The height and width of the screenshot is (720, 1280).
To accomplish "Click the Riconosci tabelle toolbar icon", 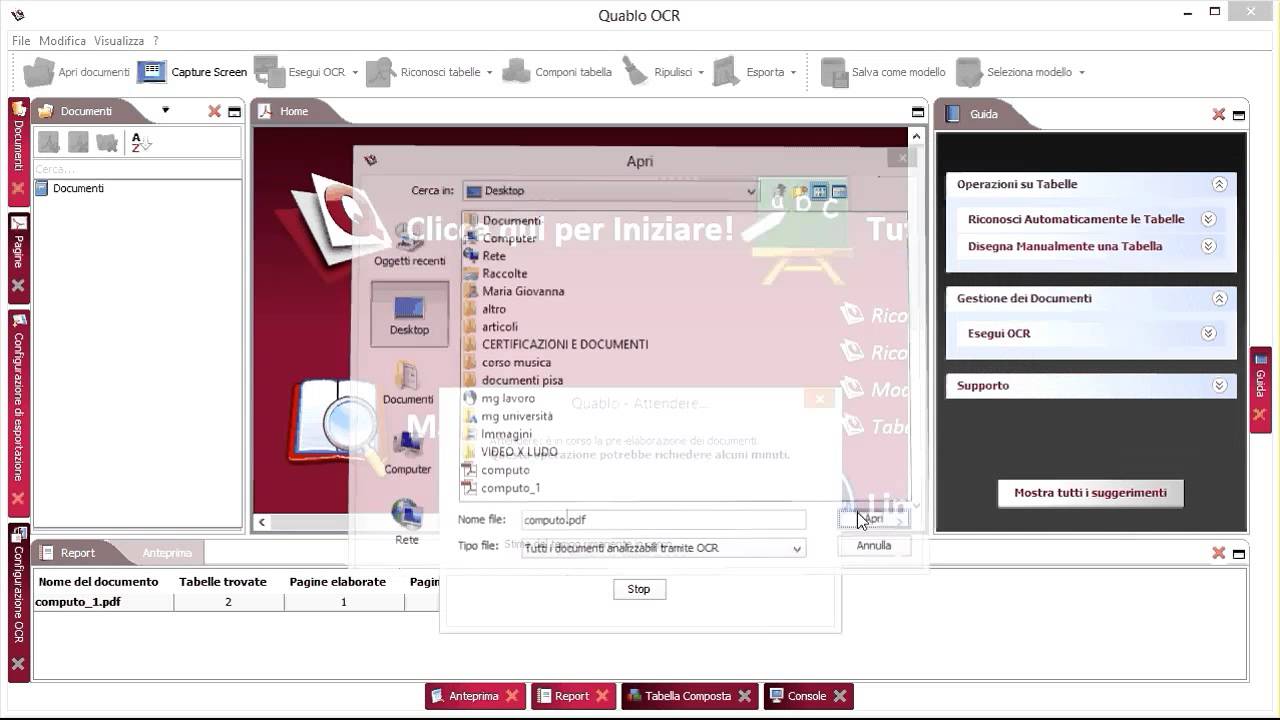I will (381, 72).
